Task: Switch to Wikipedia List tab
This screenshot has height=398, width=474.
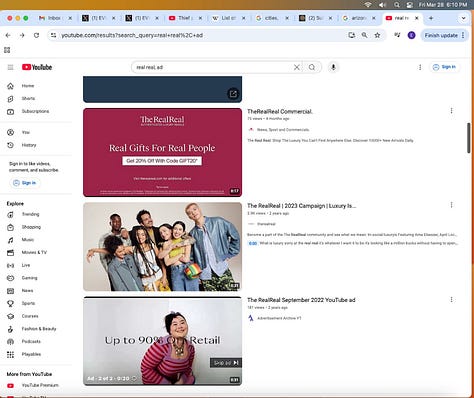Action: point(229,18)
